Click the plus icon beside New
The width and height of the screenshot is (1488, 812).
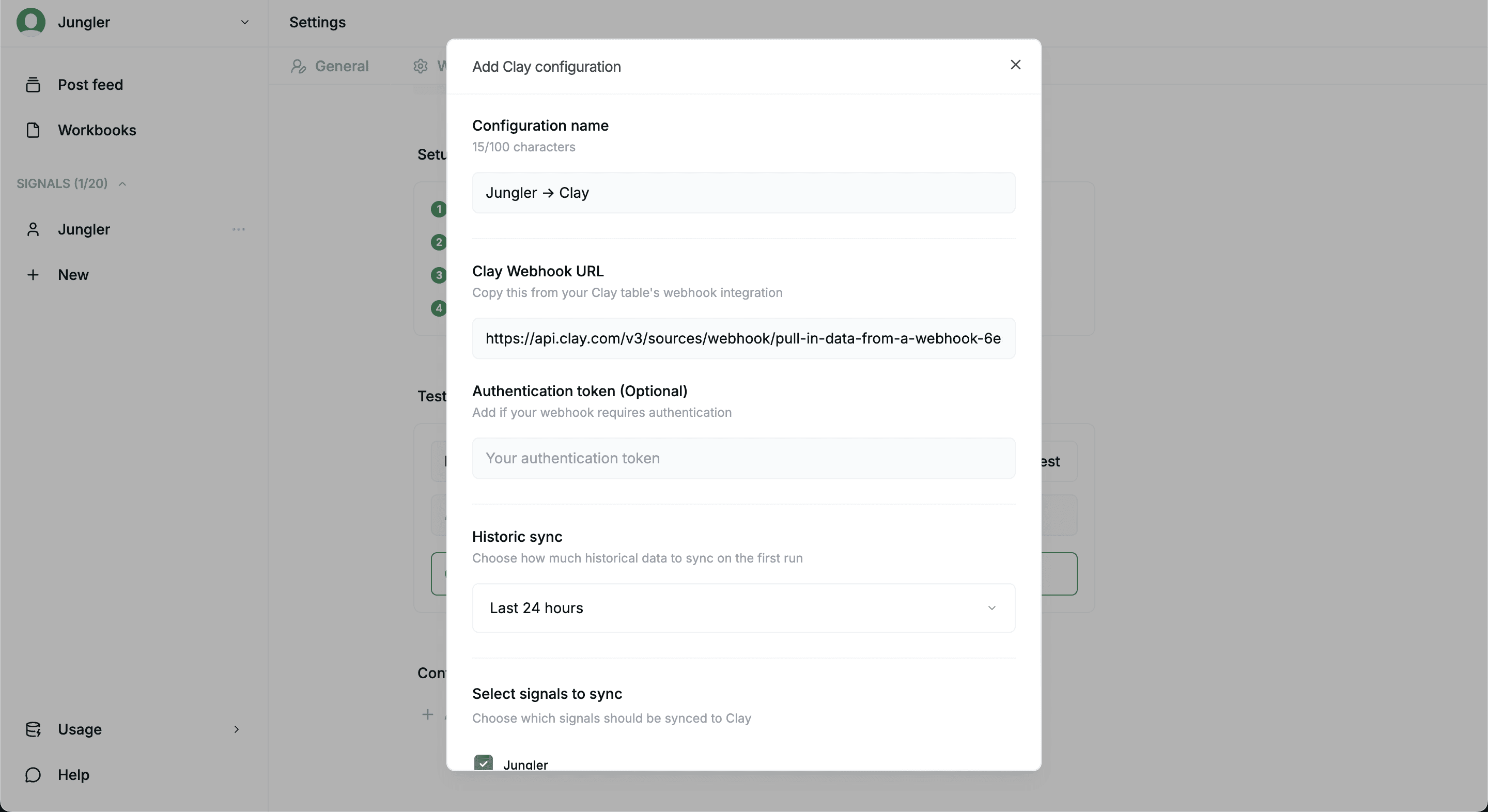click(33, 275)
